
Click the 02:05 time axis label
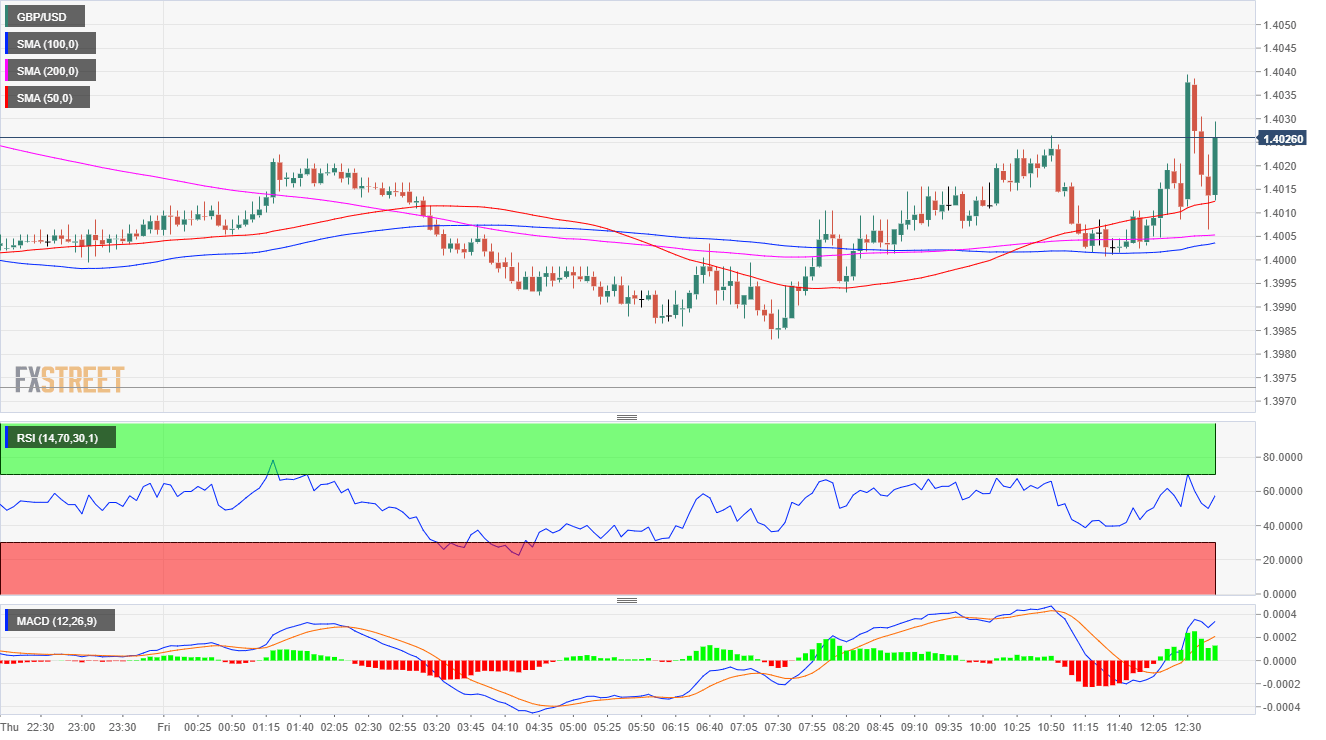tap(333, 727)
